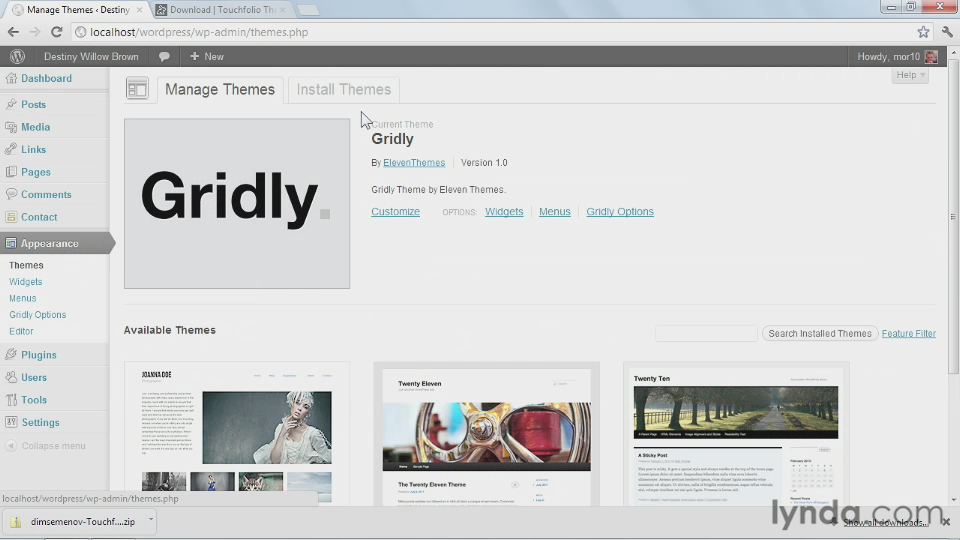
Task: Open the comments bubble icon in admin bar
Action: [x=164, y=56]
